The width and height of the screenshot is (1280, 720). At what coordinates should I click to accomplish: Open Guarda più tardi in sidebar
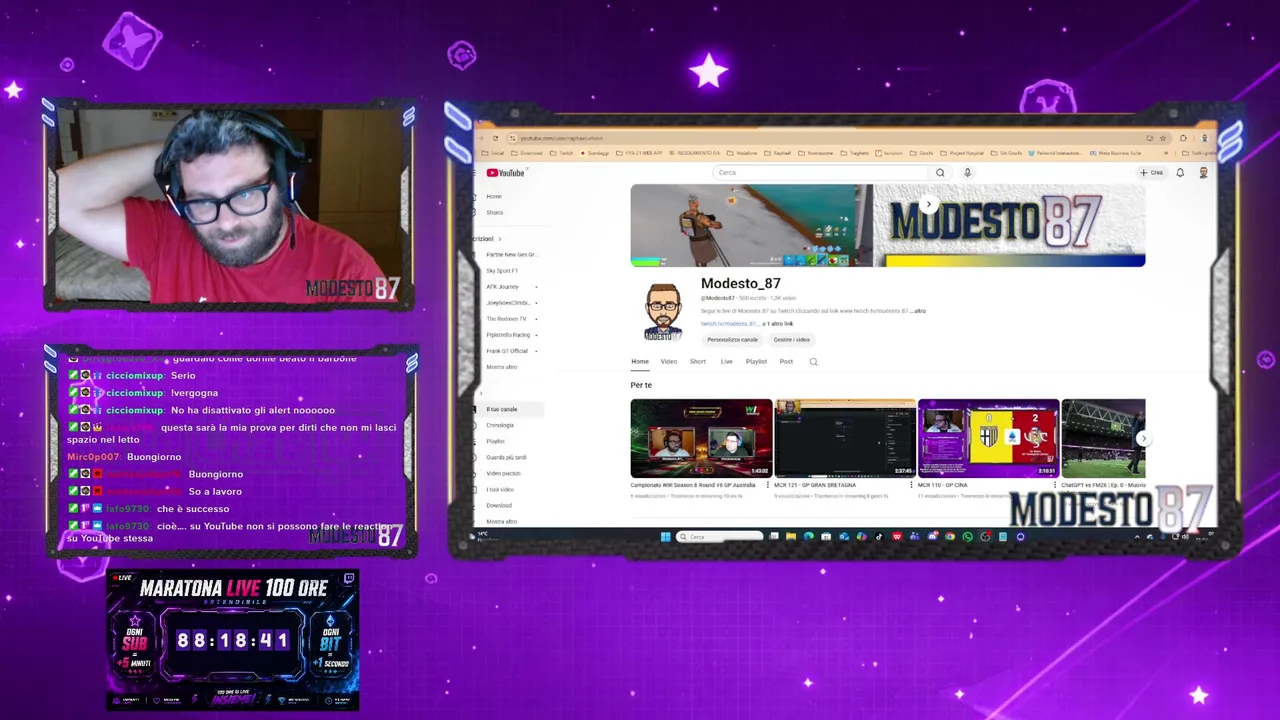506,458
